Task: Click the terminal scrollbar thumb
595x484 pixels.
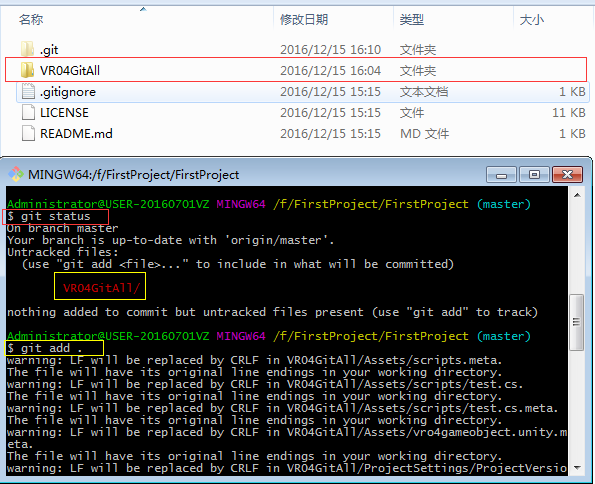Action: [577, 322]
